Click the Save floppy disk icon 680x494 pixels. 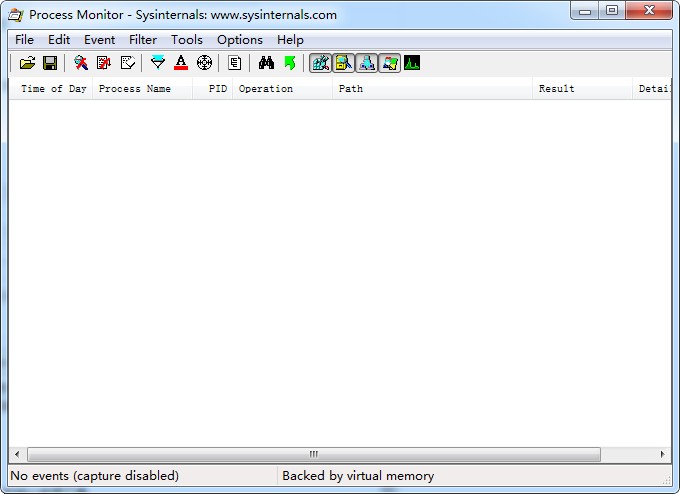[x=49, y=63]
